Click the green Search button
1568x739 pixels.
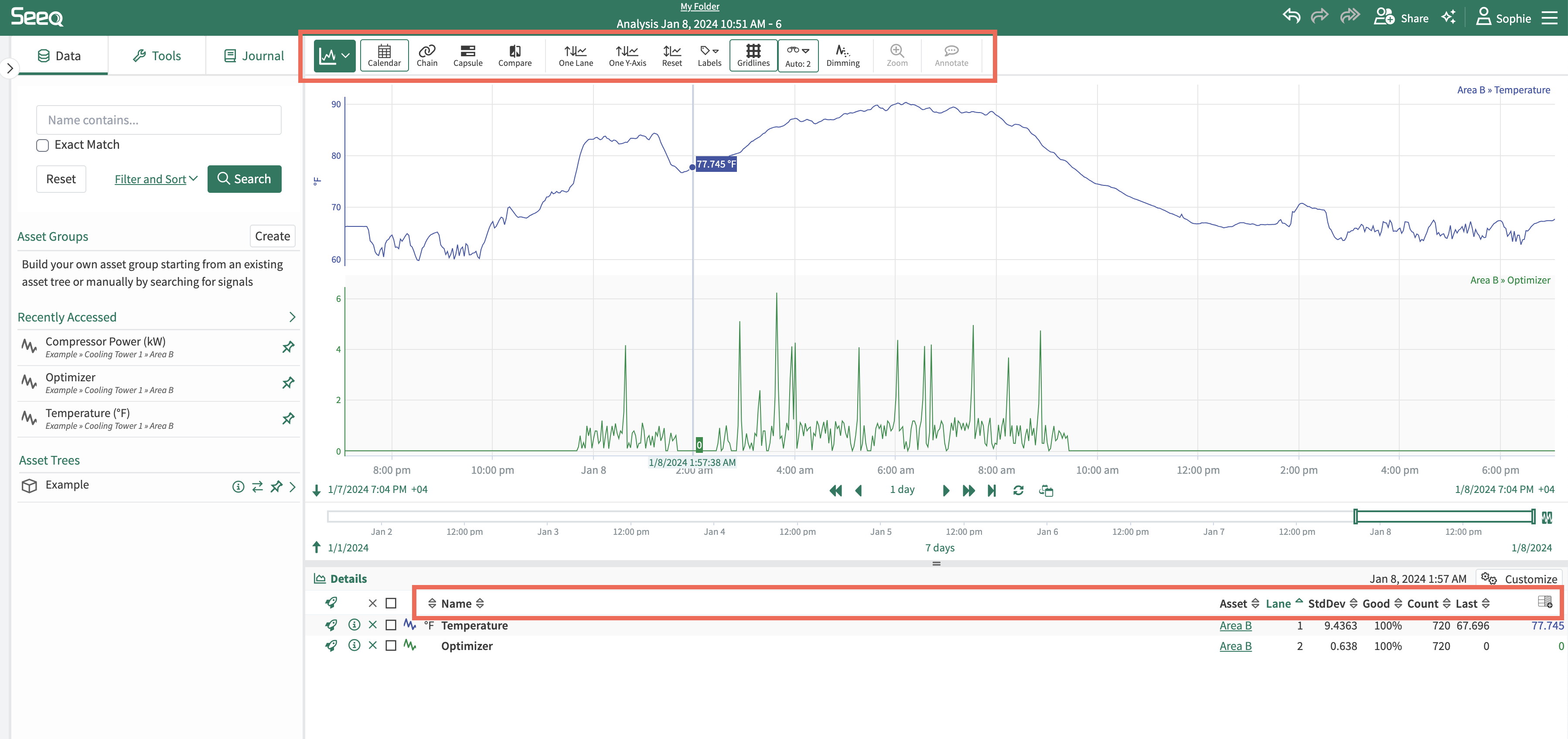(244, 179)
